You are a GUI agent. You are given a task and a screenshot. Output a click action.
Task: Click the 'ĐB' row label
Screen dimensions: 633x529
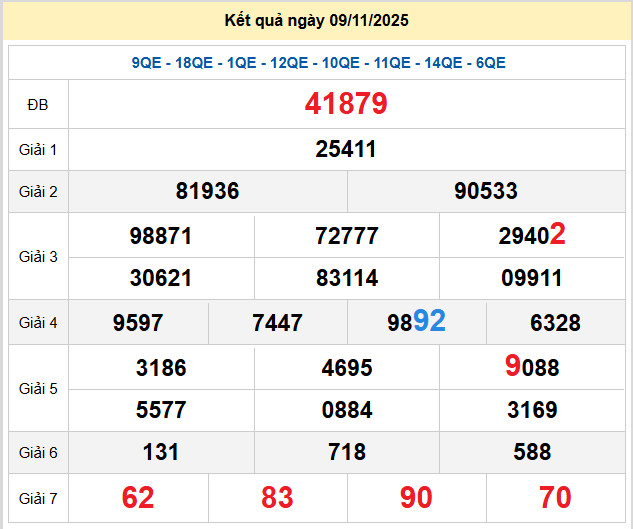pyautogui.click(x=38, y=105)
